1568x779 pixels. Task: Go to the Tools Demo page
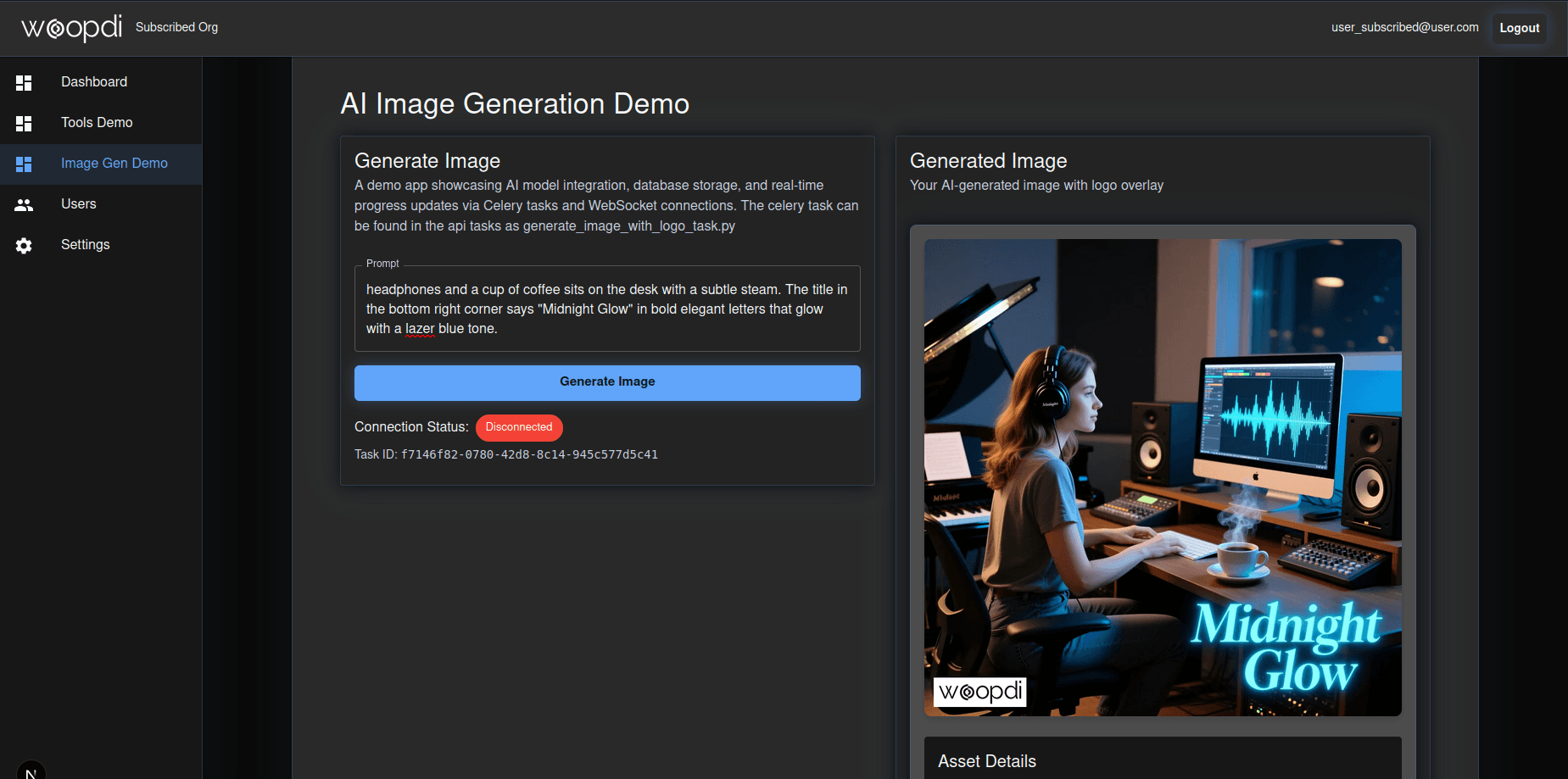pos(97,123)
